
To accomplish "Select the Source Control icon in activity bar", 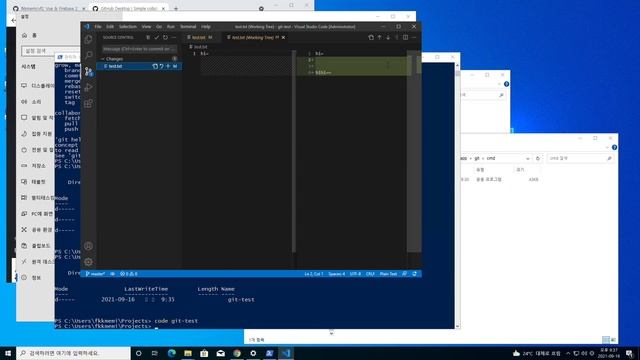I will [89, 71].
